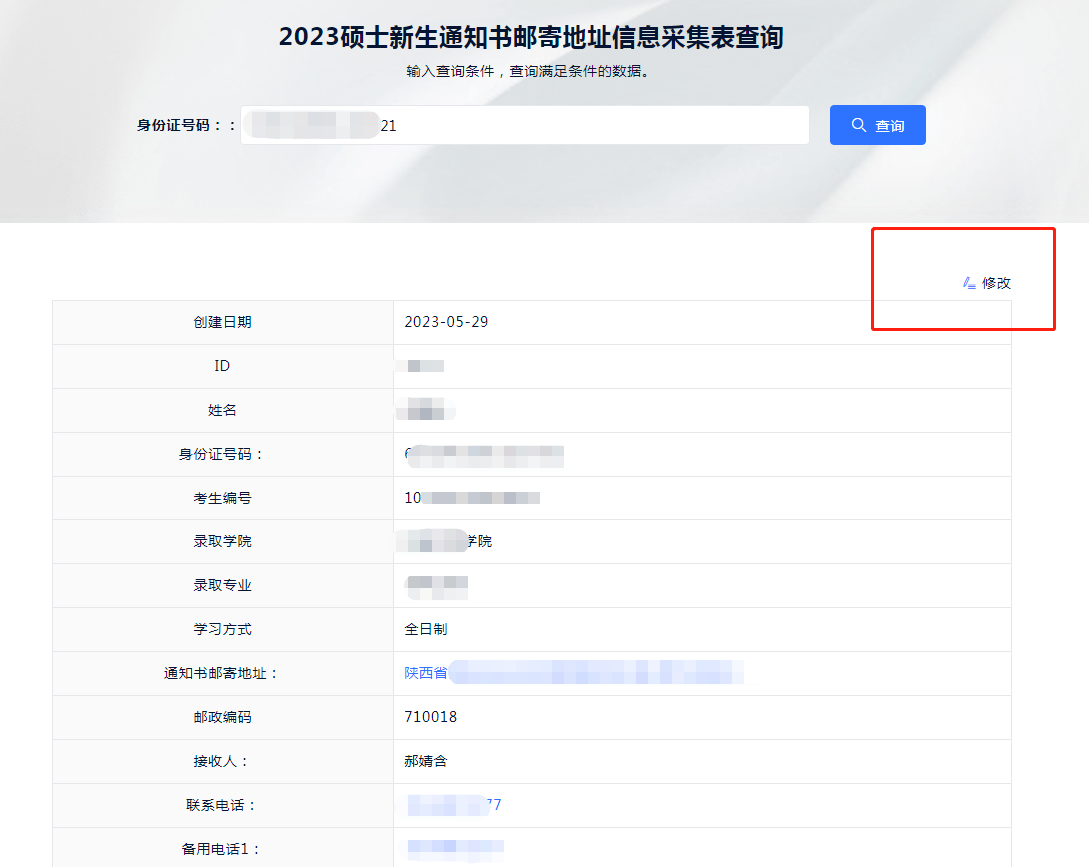Open the 陕西省 mailing address link
Viewport: 1089px width, 867px height.
[574, 672]
